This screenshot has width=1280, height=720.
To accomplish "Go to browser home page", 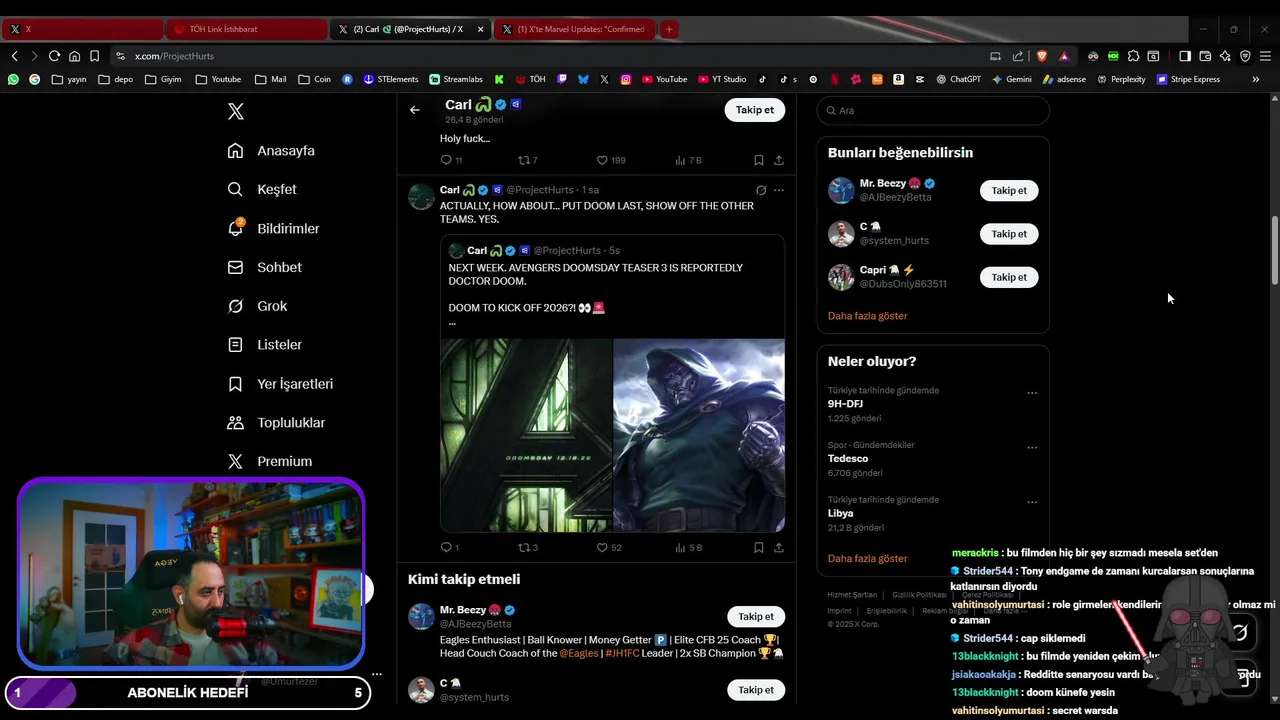I will [74, 56].
